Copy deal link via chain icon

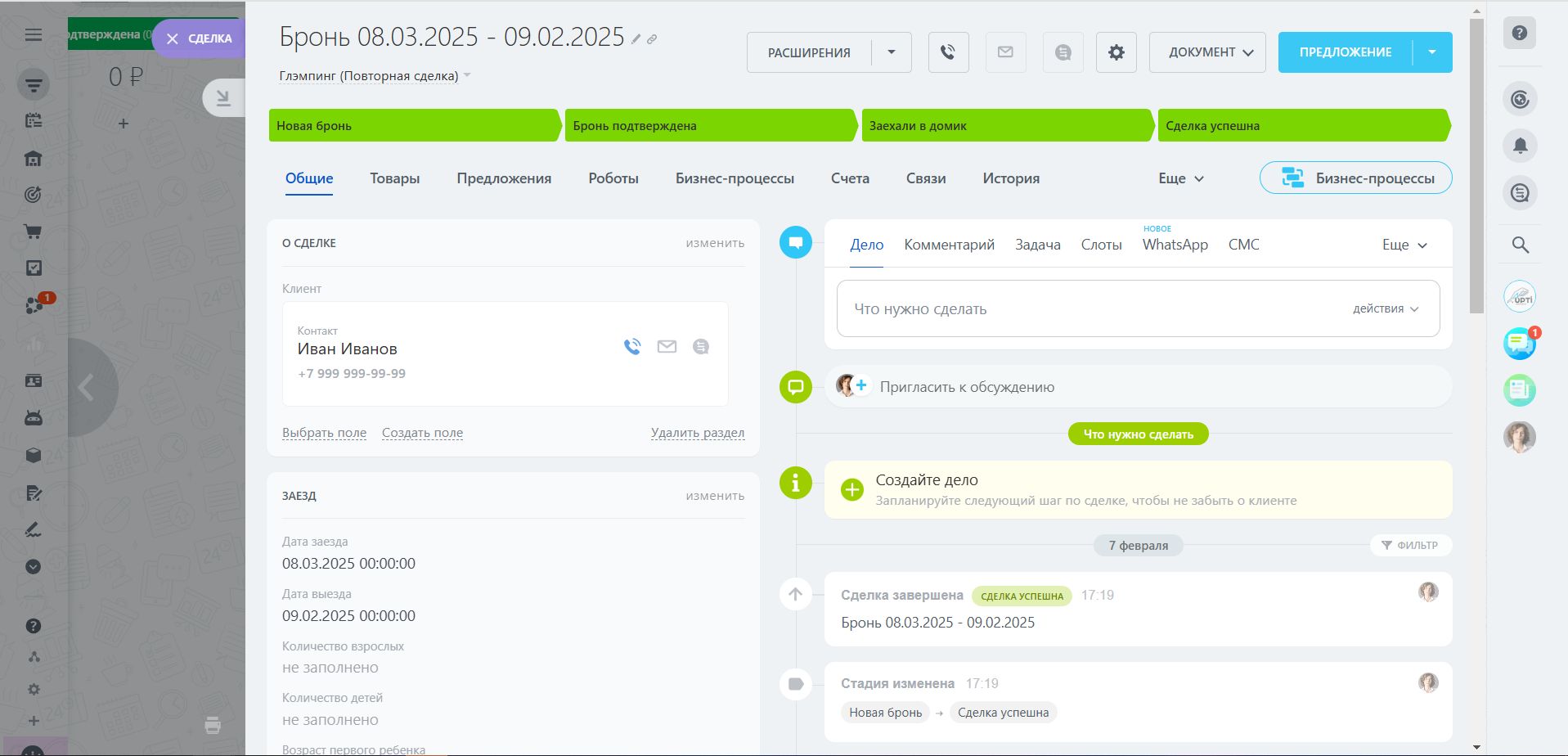[652, 39]
